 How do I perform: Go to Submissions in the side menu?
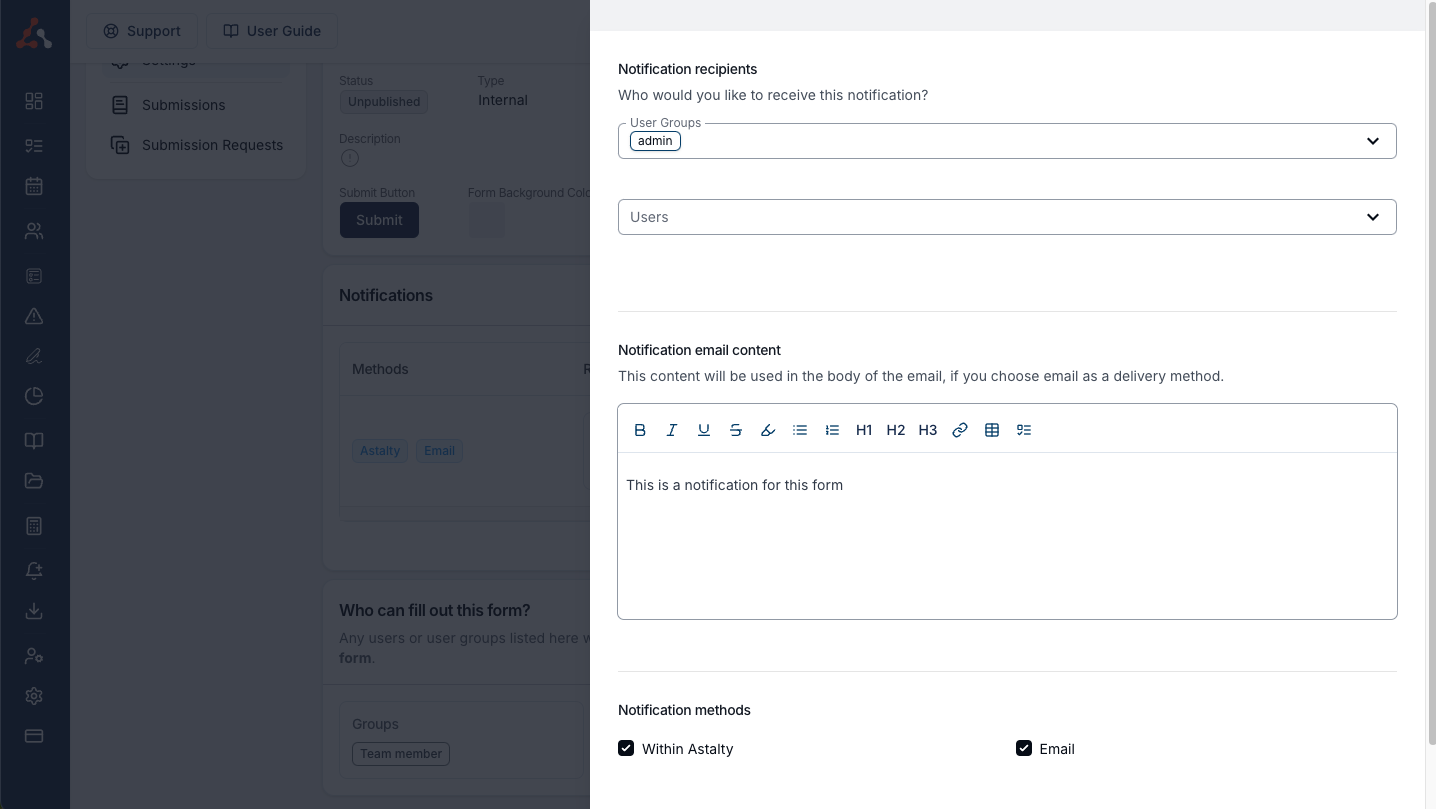point(183,105)
